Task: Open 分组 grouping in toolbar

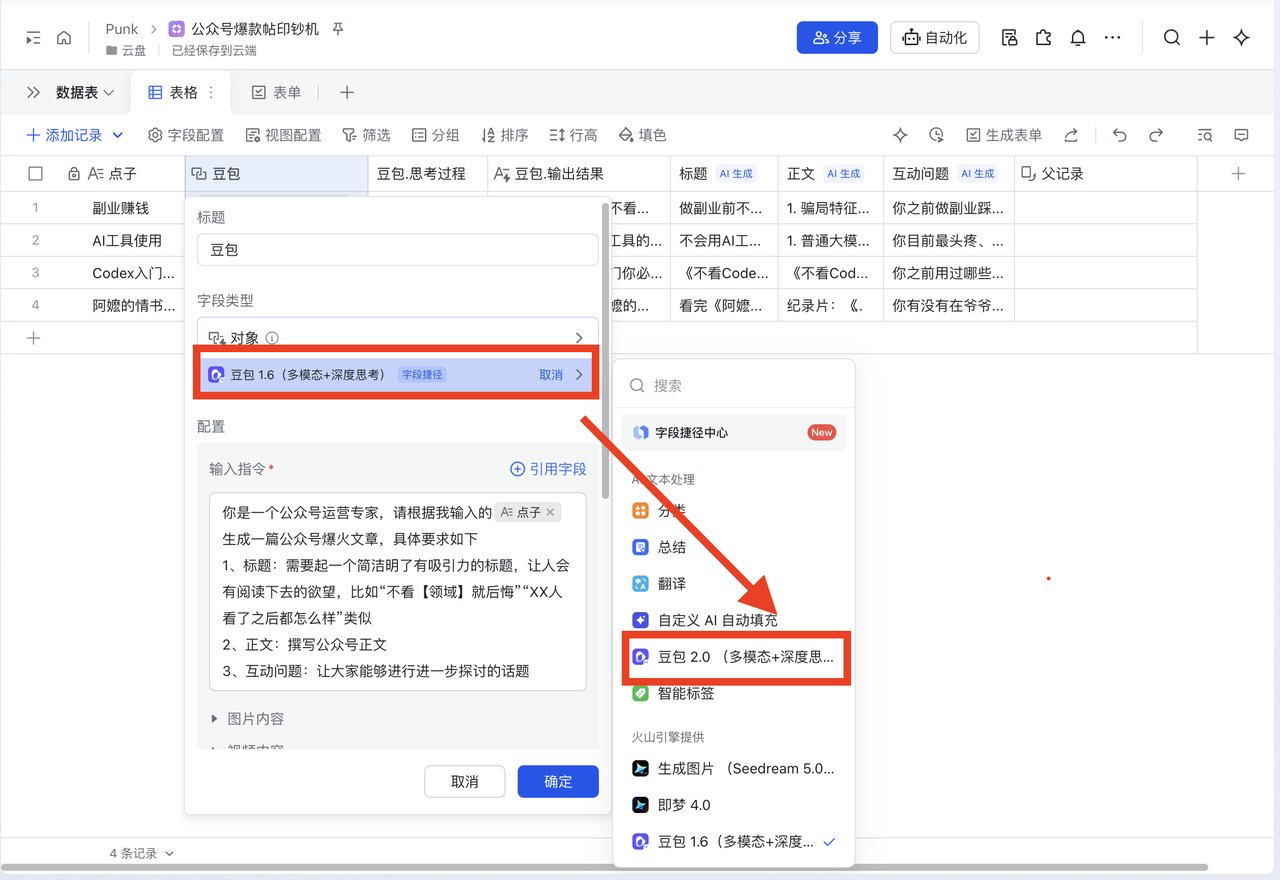Action: coord(435,135)
